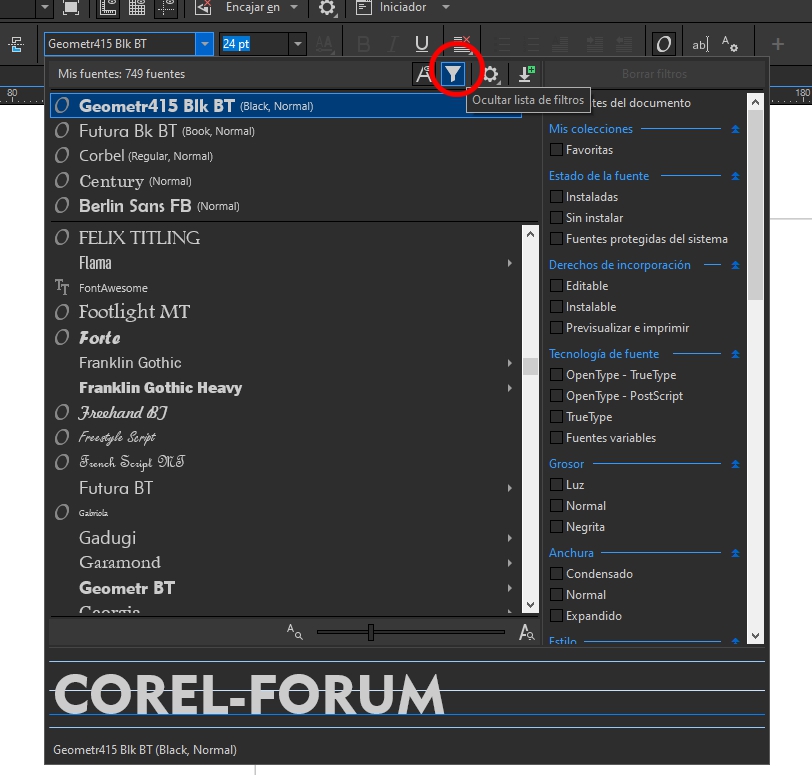Viewport: 812px width, 775px height.
Task: Enable the Sin instalar filter
Action: coord(556,218)
